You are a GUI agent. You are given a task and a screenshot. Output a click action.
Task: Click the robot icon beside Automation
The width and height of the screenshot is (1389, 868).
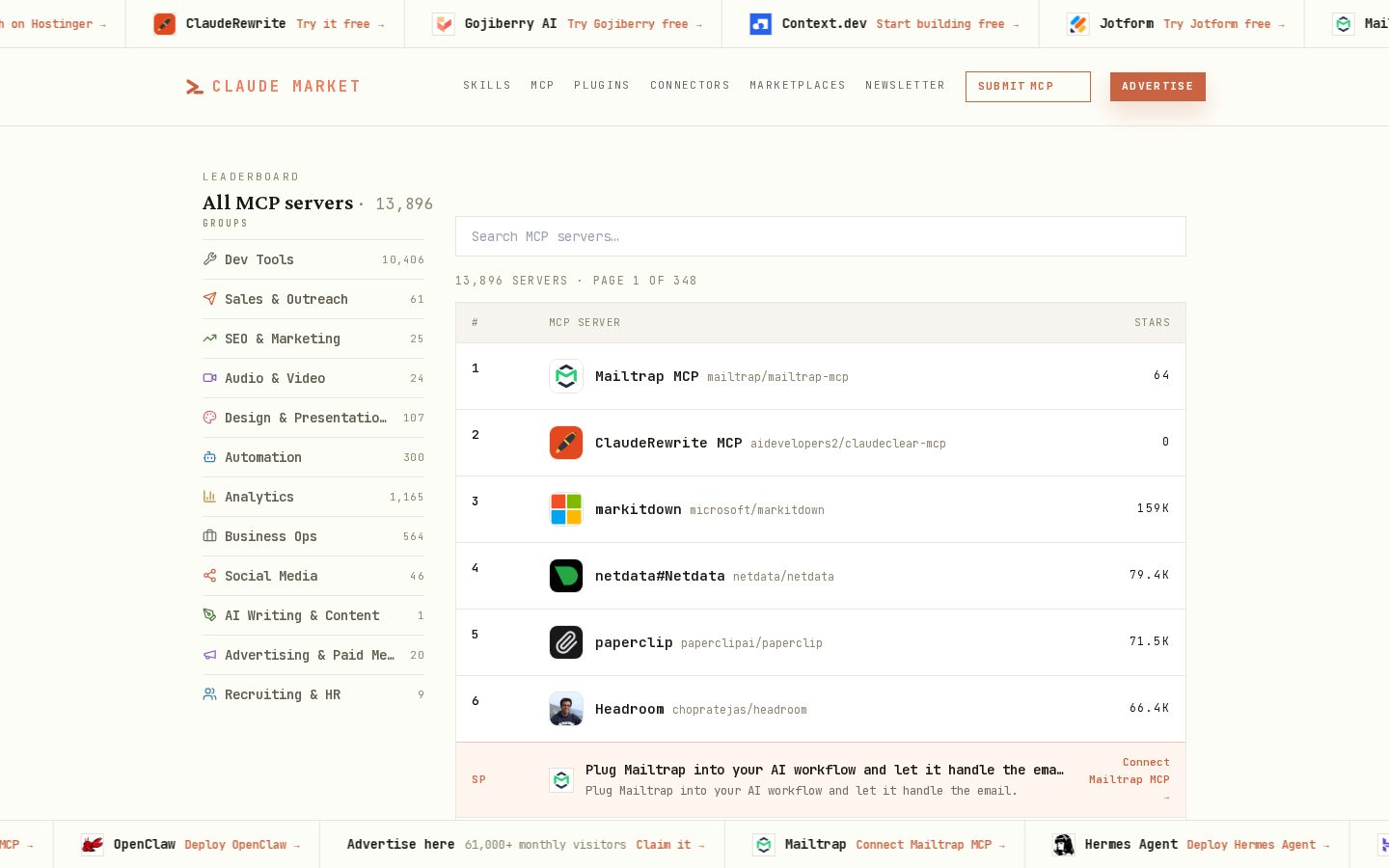(x=209, y=456)
